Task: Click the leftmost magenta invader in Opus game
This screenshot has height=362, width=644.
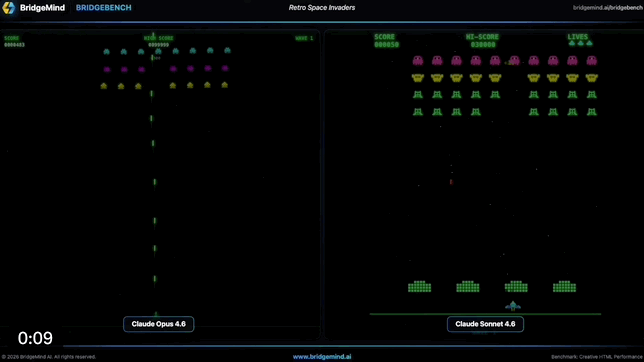Action: [x=107, y=69]
